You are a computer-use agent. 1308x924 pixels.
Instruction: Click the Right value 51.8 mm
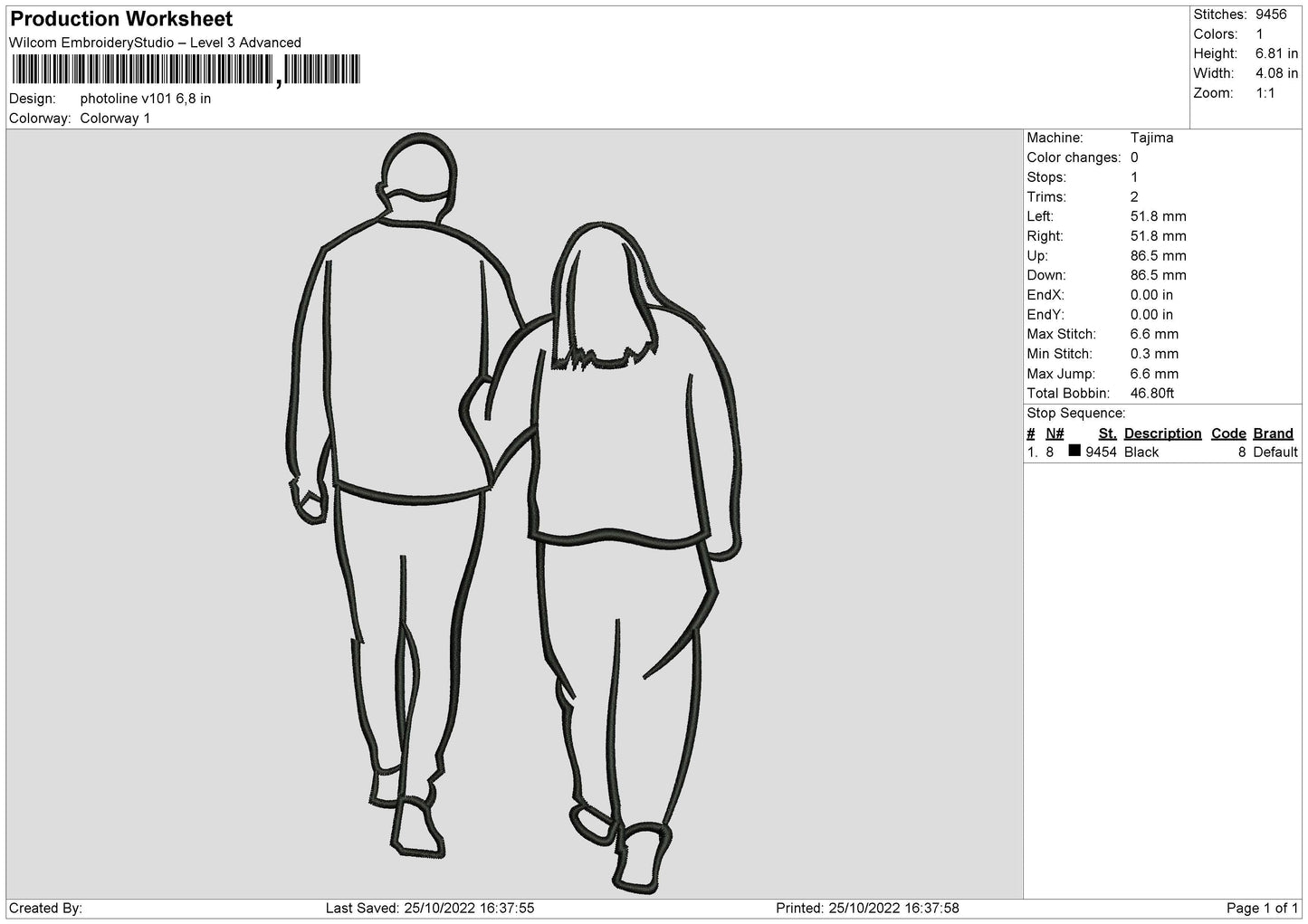coord(1158,236)
